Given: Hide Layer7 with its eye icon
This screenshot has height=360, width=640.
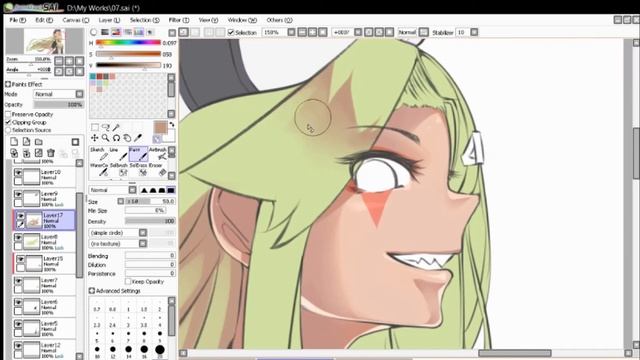Looking at the screenshot, I should 18,281.
